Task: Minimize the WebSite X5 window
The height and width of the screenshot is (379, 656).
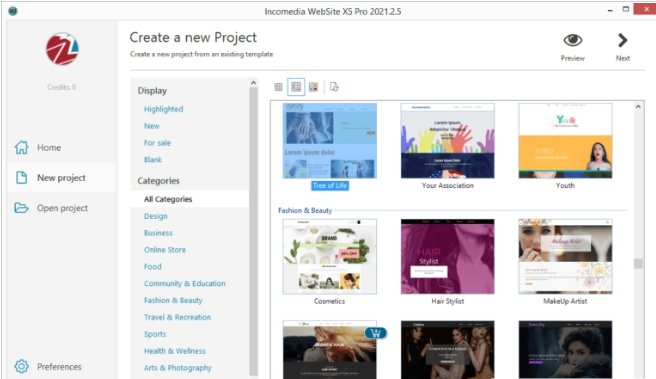Action: click(610, 10)
